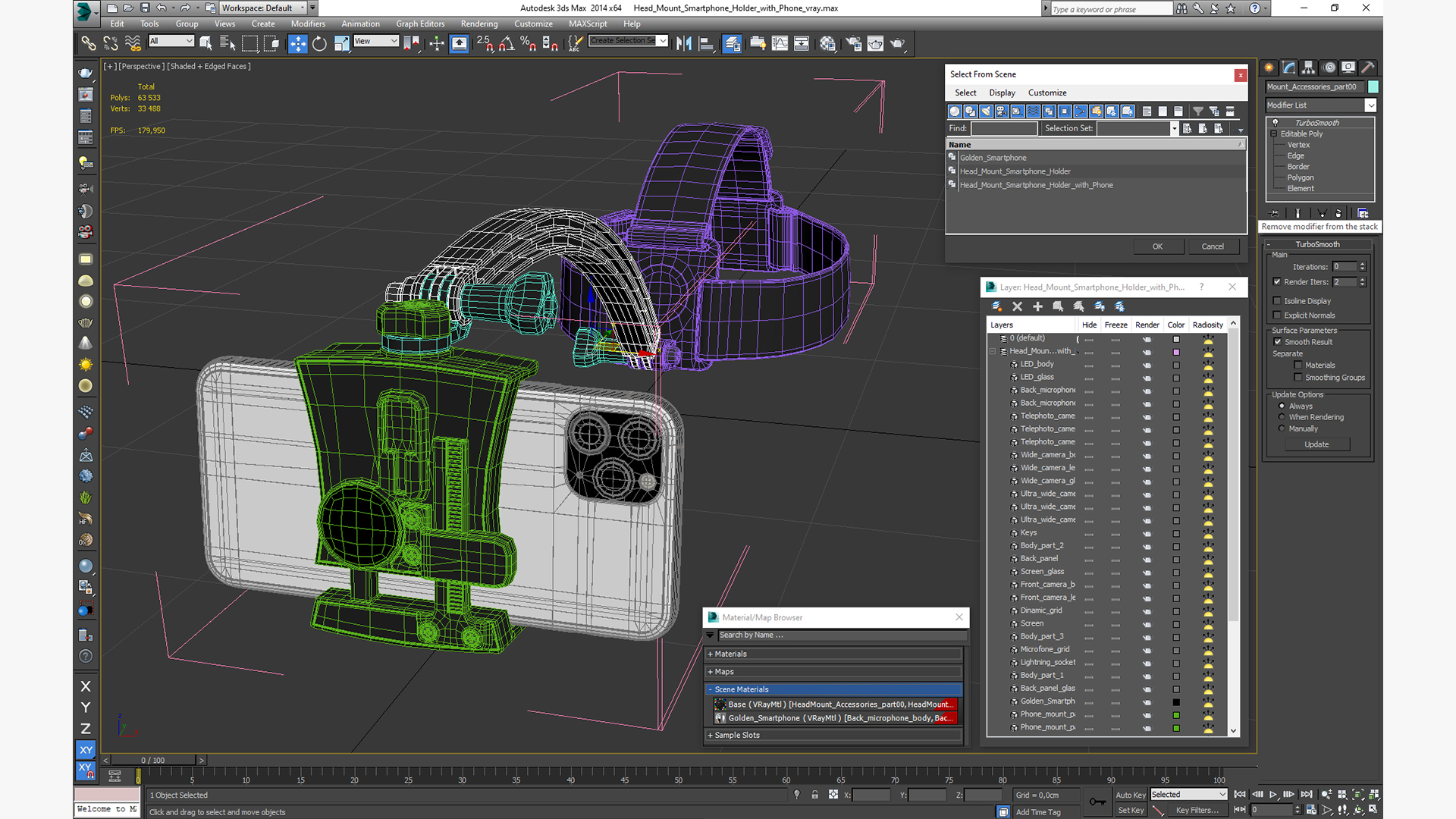Open the Curve Editor icon
1456x819 pixels.
click(780, 43)
